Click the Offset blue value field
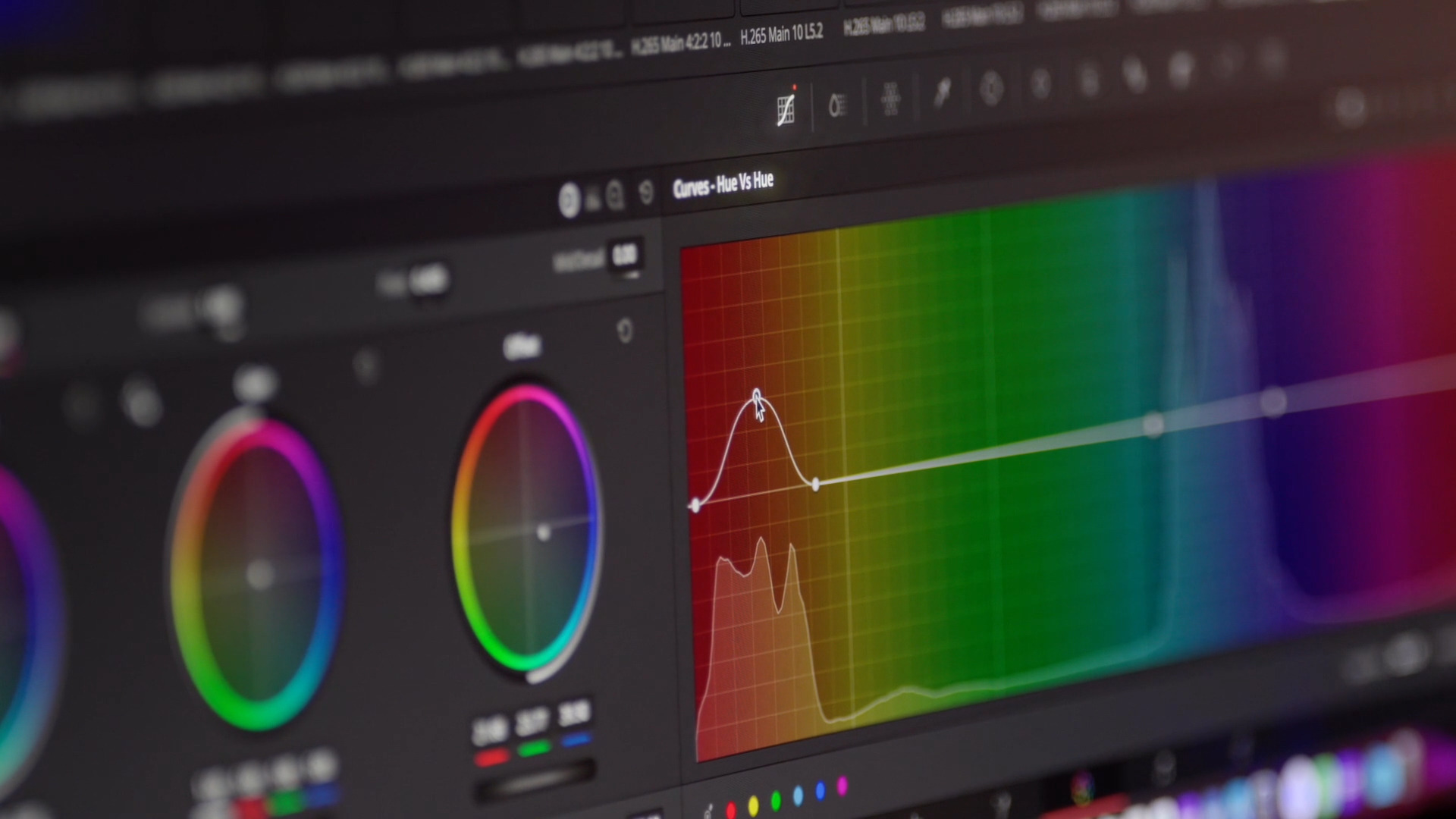The height and width of the screenshot is (819, 1456). tap(574, 714)
